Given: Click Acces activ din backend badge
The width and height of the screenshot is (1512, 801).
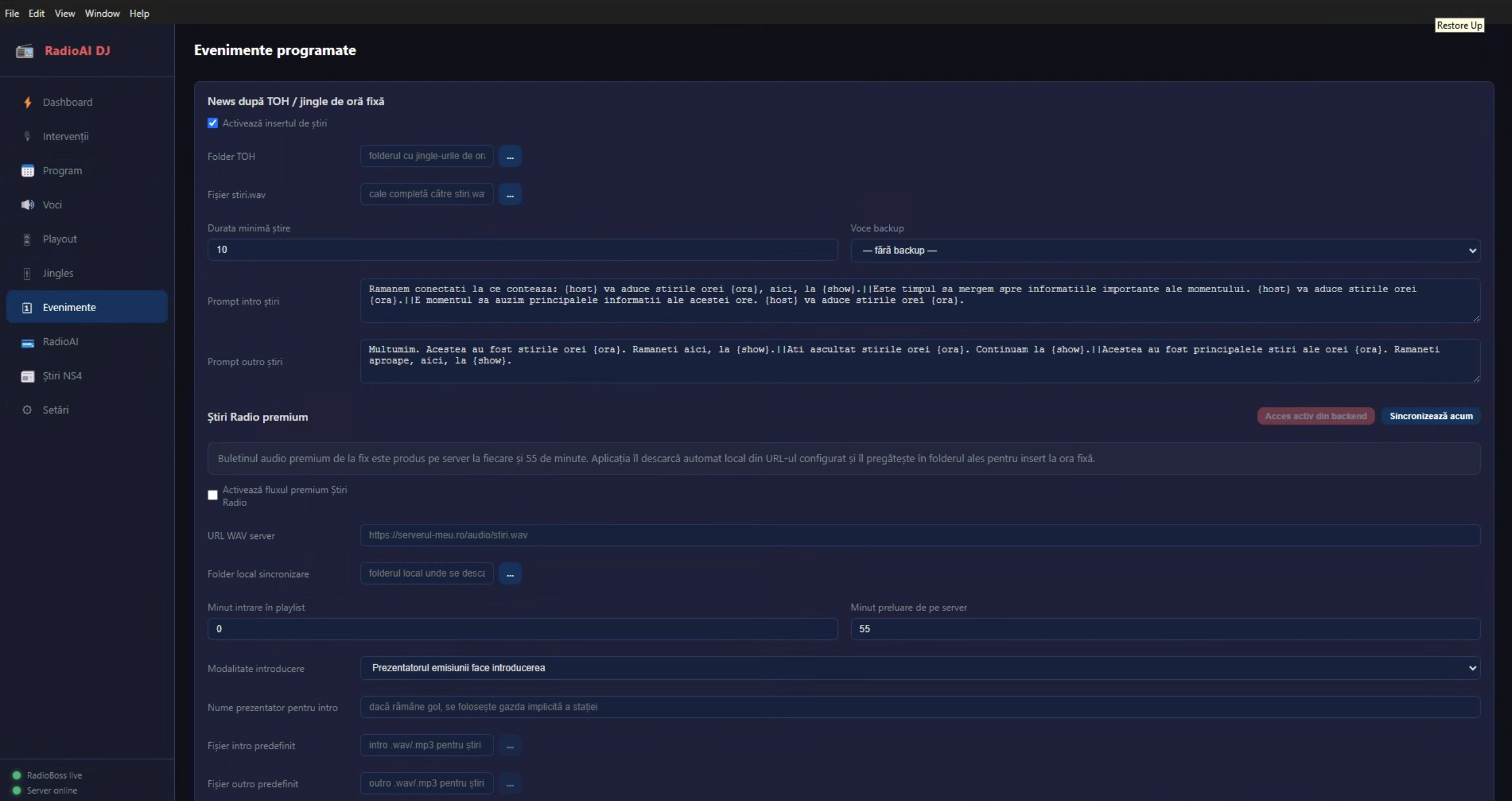Looking at the screenshot, I should point(1315,416).
